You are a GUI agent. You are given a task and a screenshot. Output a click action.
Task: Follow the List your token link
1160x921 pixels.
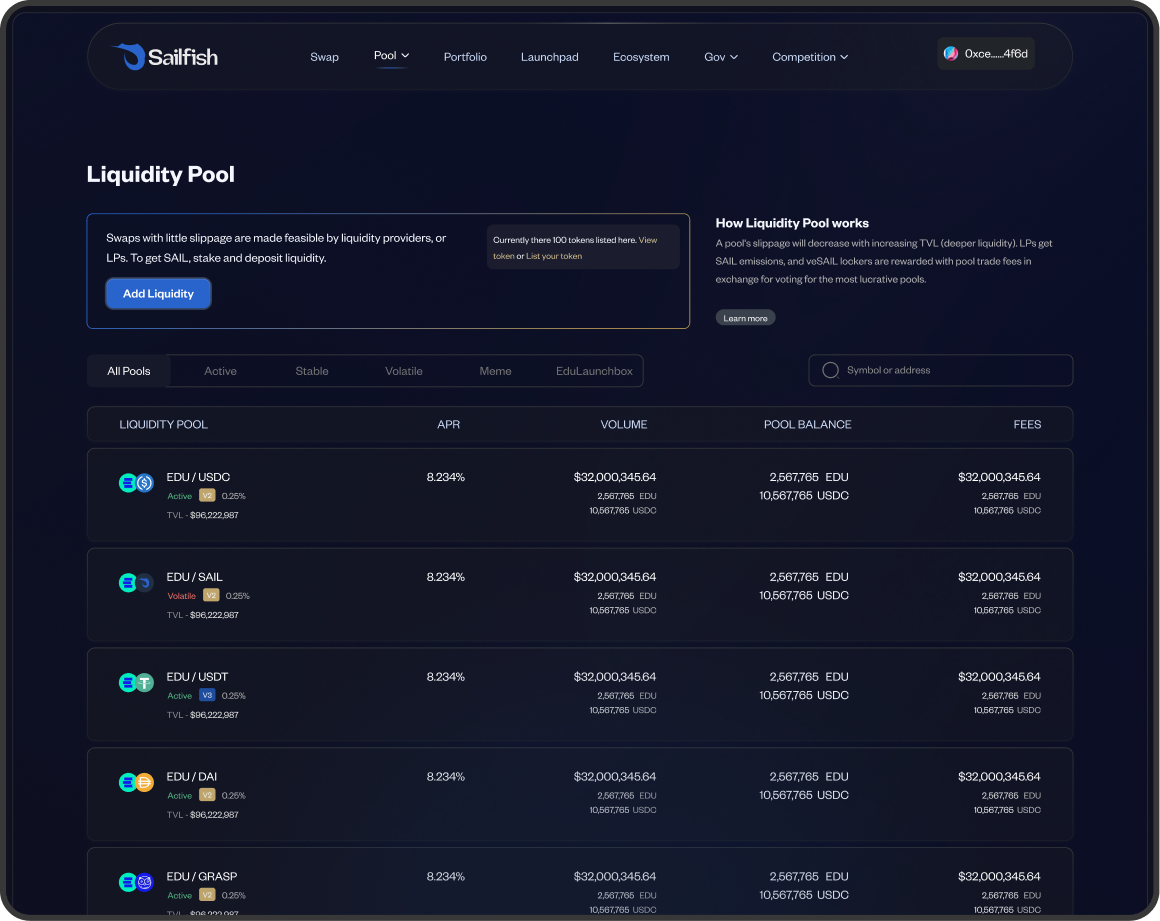[x=554, y=256]
